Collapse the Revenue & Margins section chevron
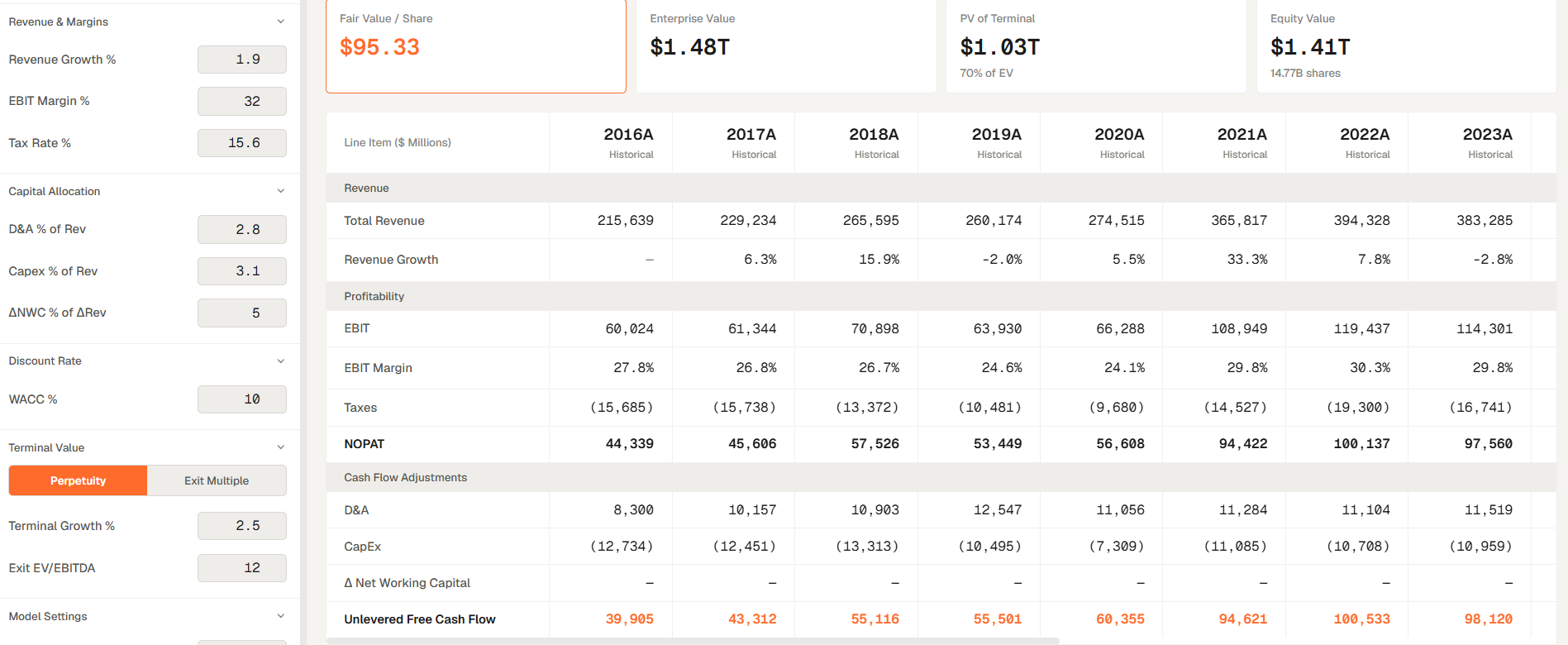This screenshot has width=1568, height=645. (x=281, y=21)
